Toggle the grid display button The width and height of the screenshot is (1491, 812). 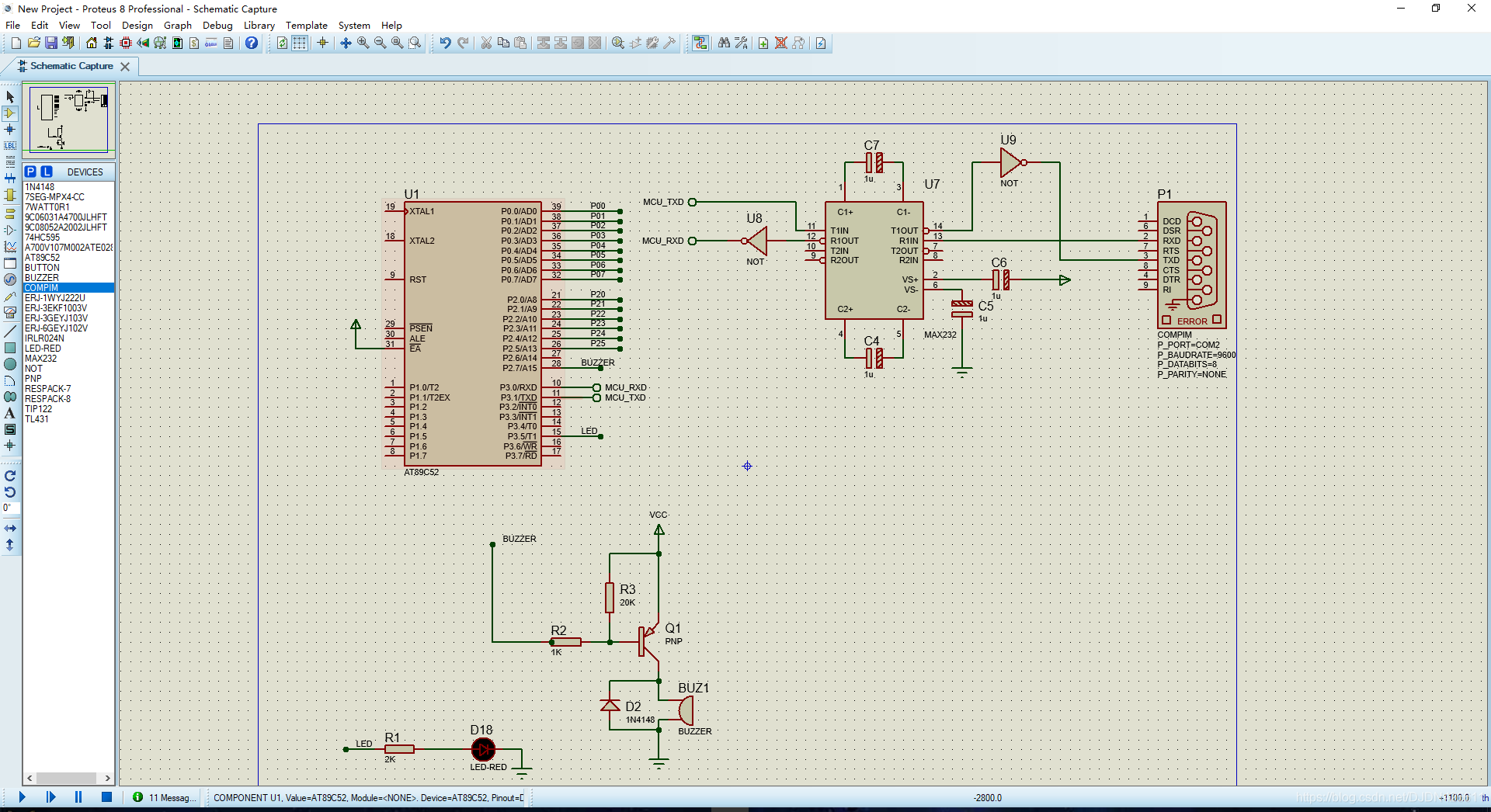[299, 43]
